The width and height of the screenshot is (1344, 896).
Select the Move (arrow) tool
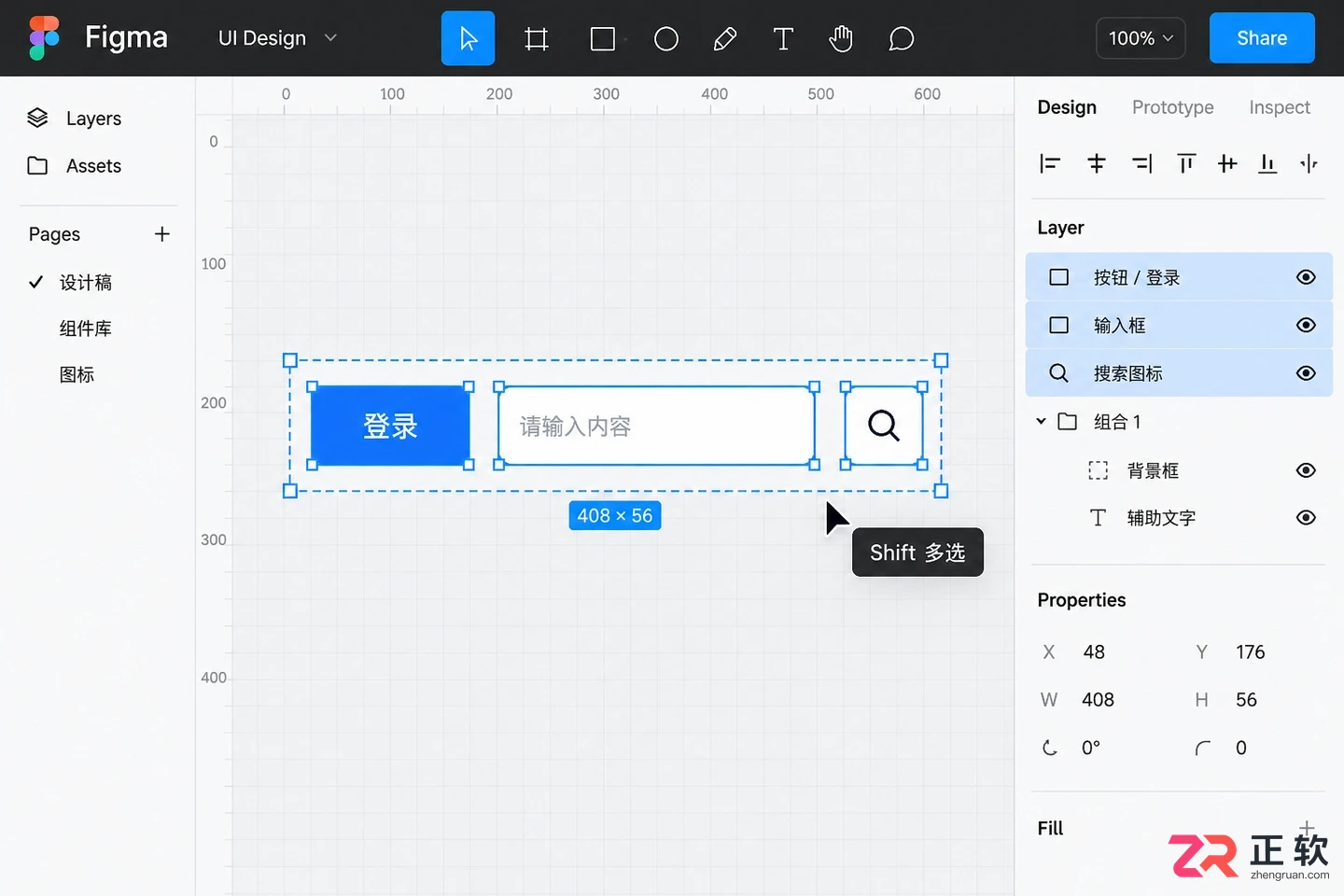tap(468, 38)
